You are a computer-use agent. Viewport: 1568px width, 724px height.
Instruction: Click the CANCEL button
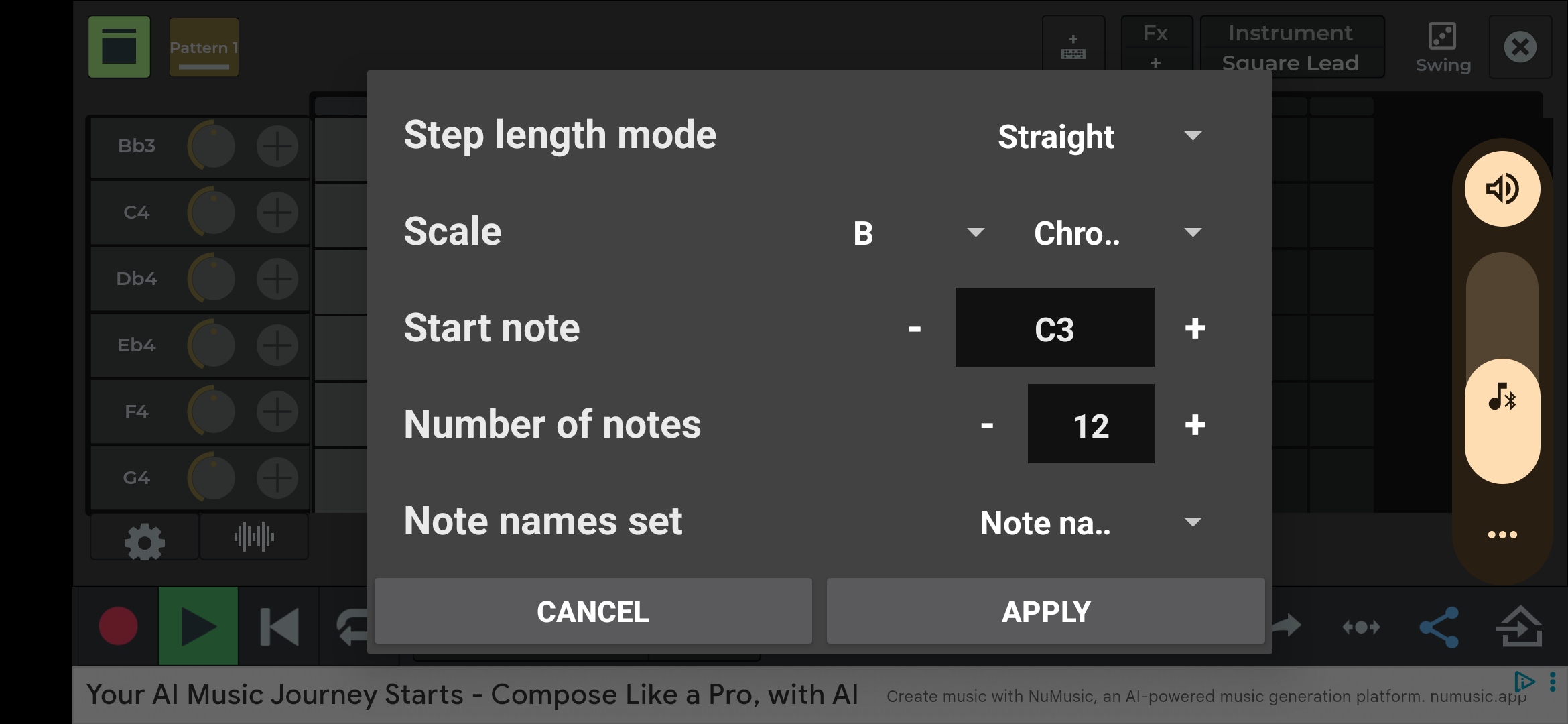click(x=593, y=611)
